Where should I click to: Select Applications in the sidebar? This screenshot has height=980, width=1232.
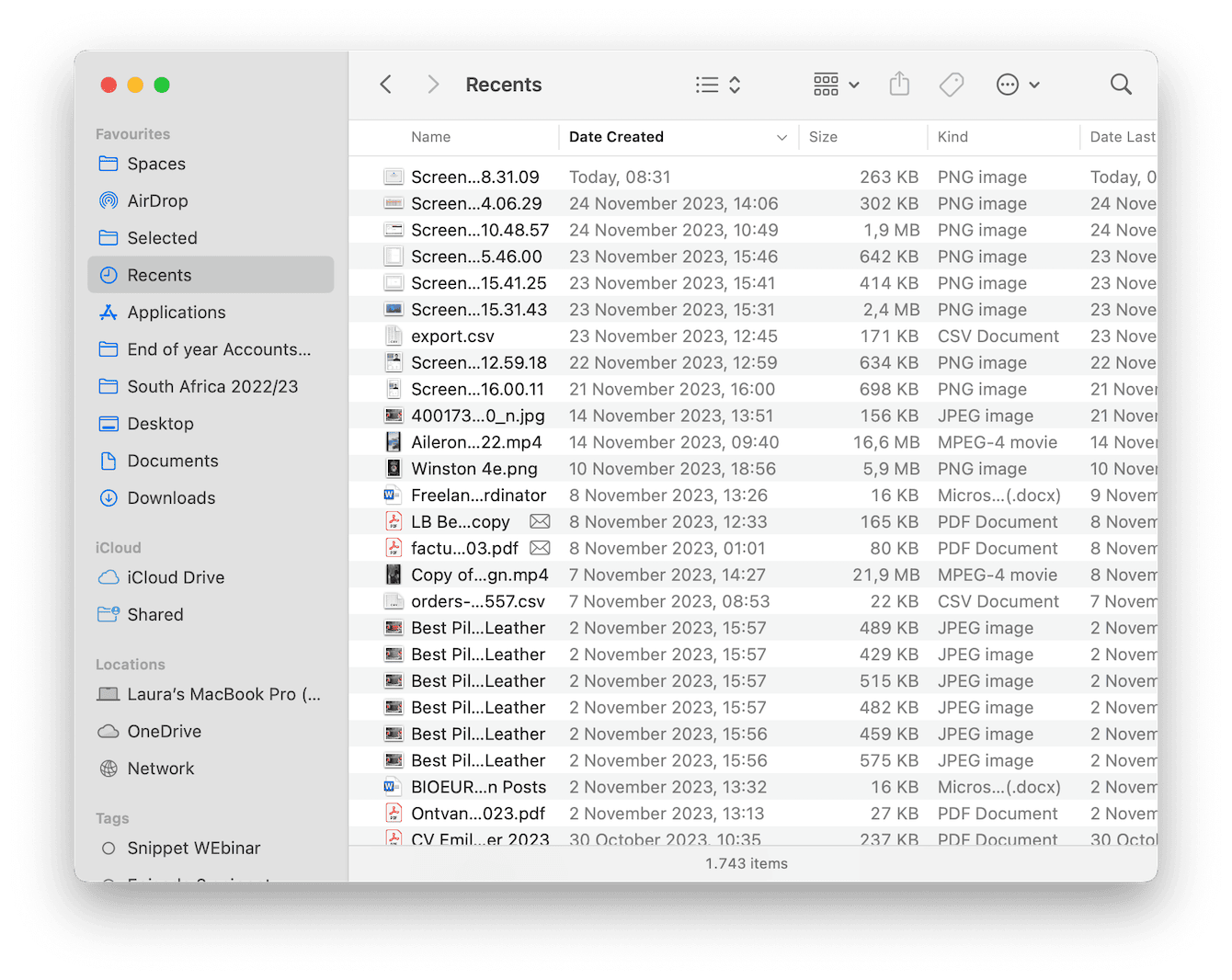click(x=175, y=312)
